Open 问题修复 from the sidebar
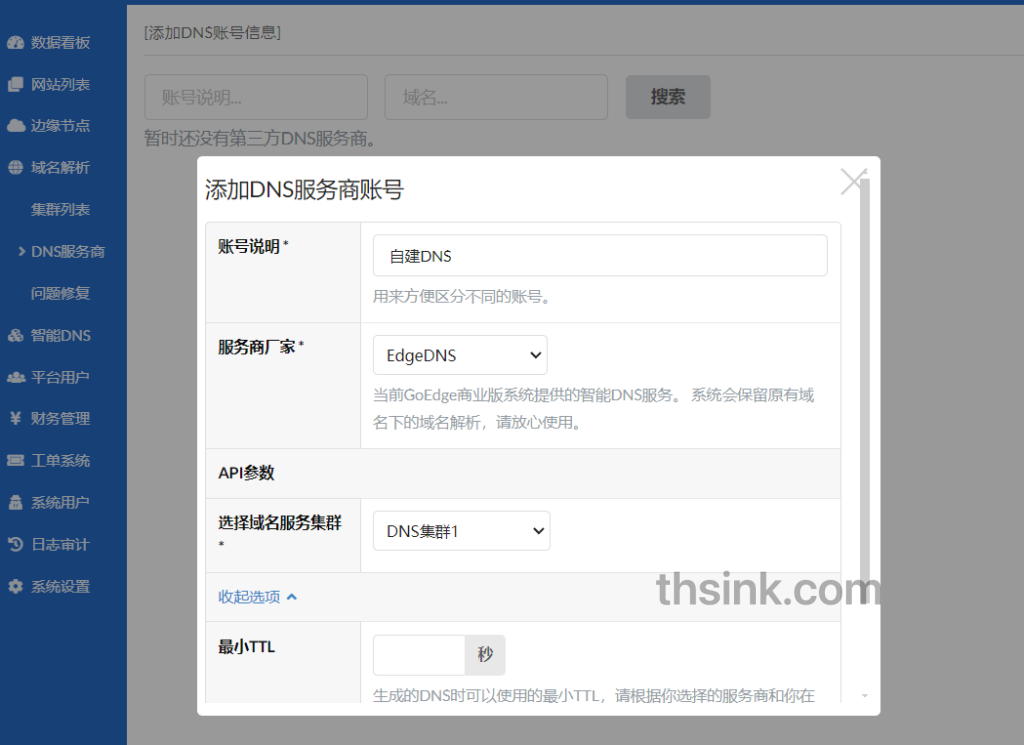Viewport: 1024px width, 745px height. pyautogui.click(x=58, y=293)
